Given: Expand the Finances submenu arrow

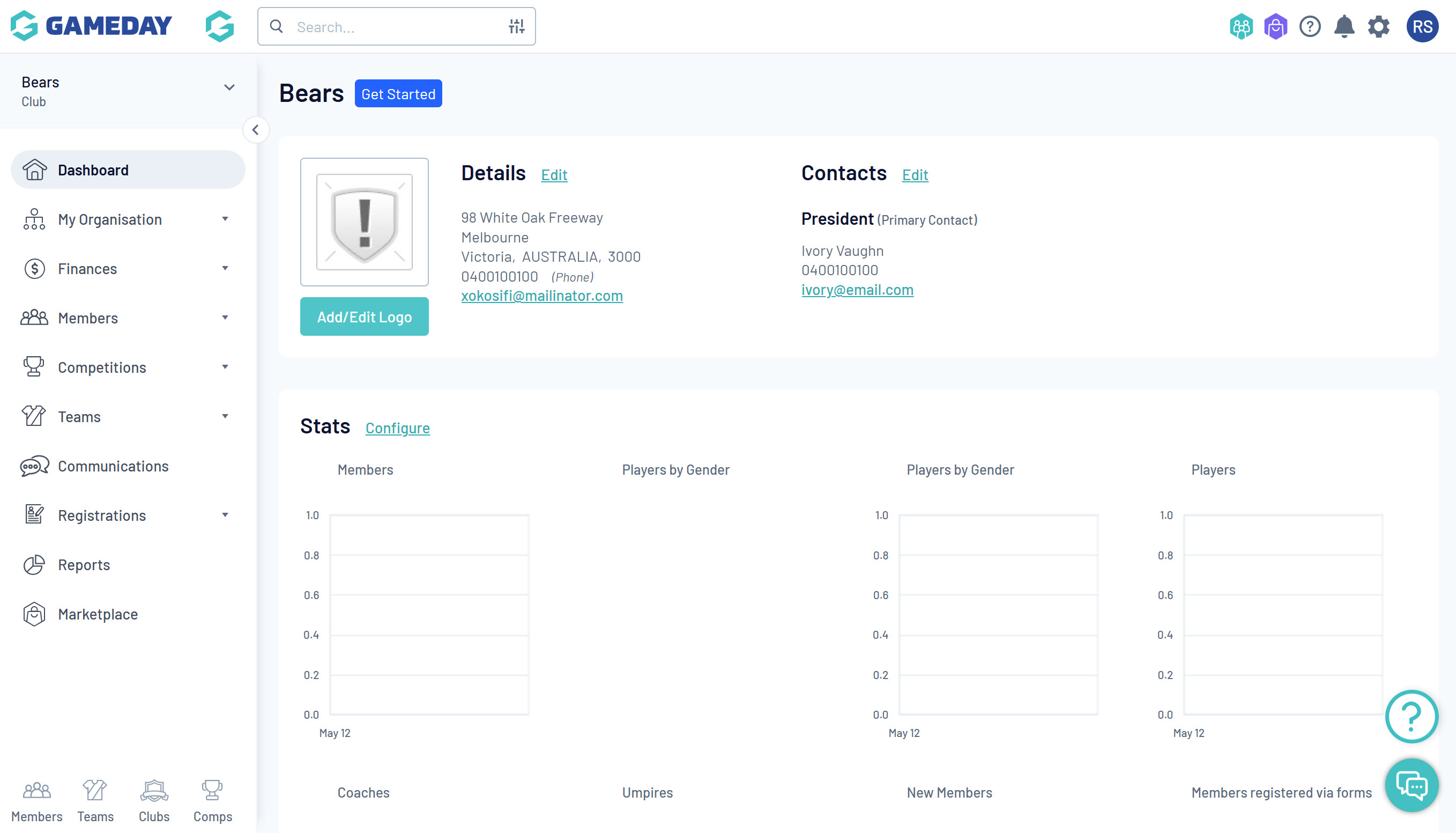Looking at the screenshot, I should coord(225,268).
